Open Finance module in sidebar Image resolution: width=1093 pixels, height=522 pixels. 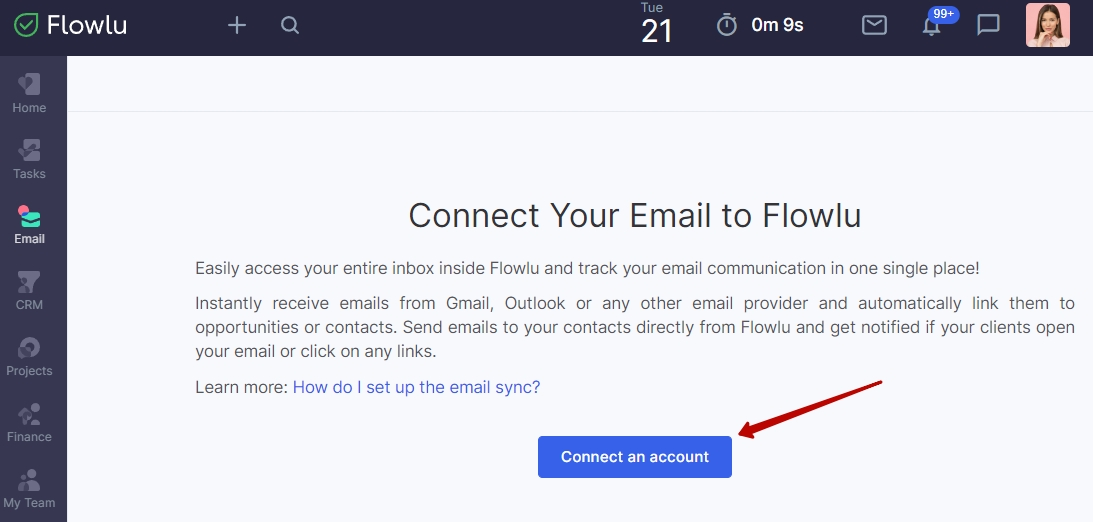point(29,423)
